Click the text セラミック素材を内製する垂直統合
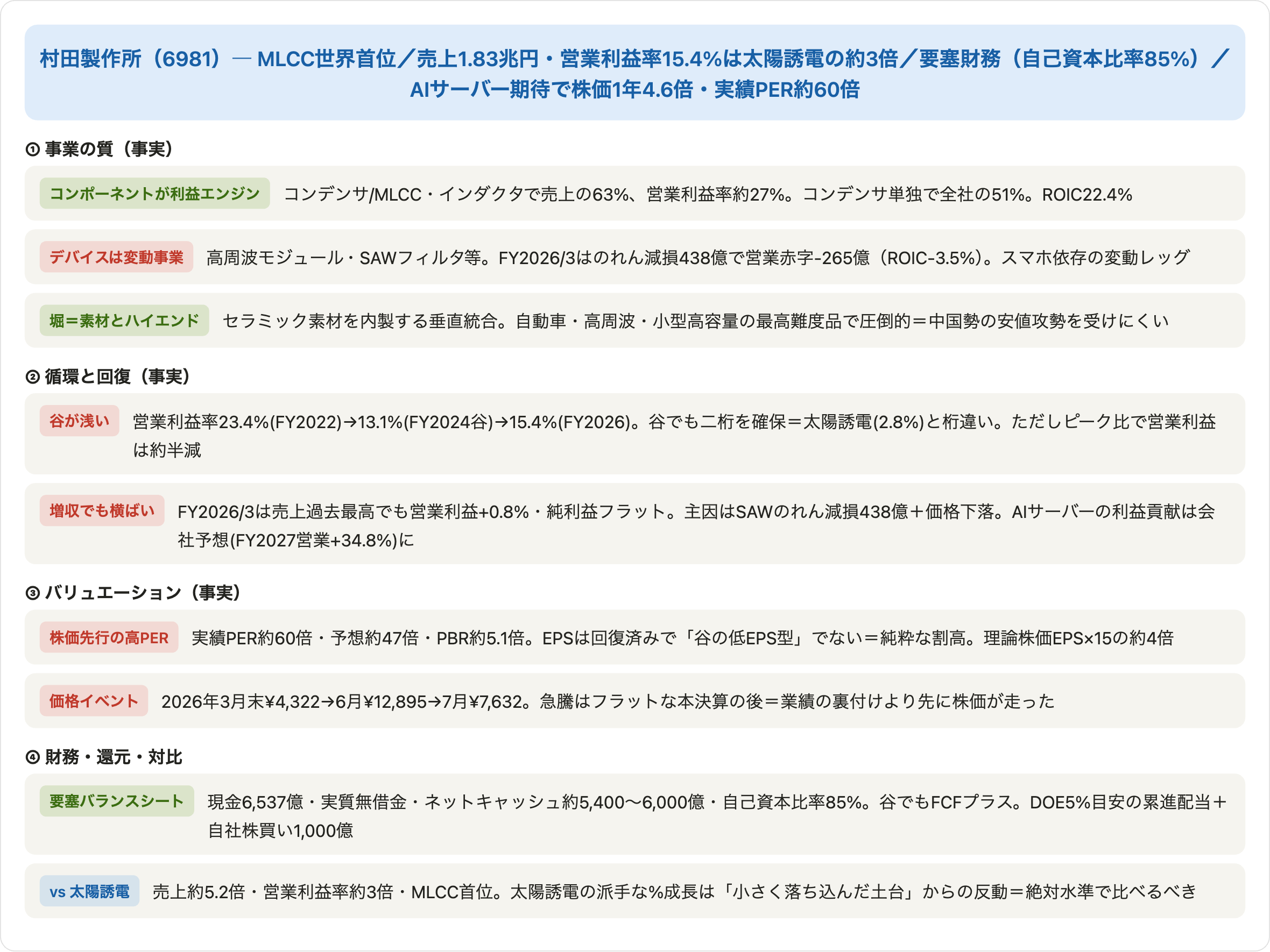1270x952 pixels. [359, 321]
